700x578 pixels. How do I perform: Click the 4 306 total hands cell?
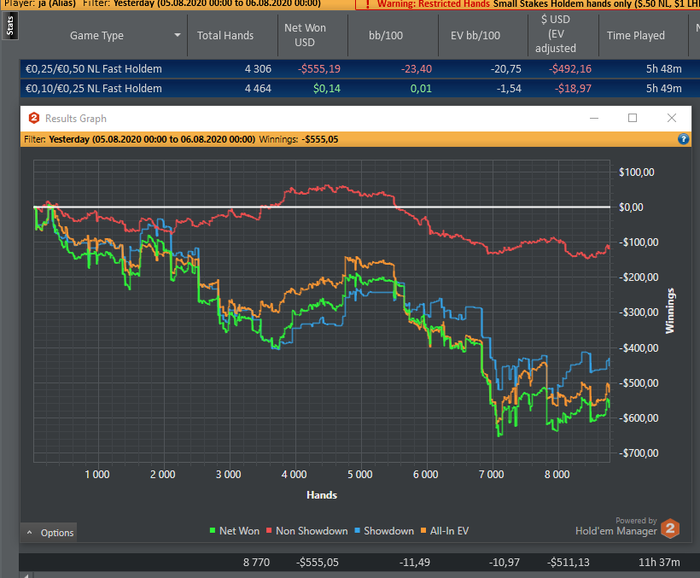[x=258, y=69]
